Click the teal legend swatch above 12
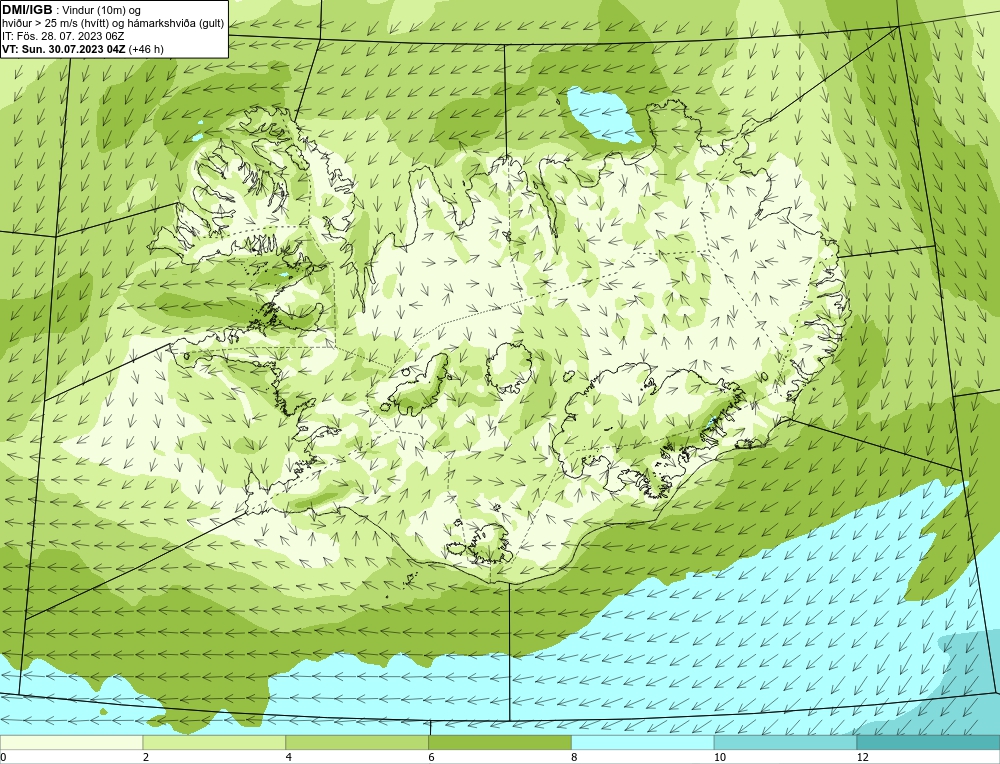The width and height of the screenshot is (1000, 764). [929, 743]
